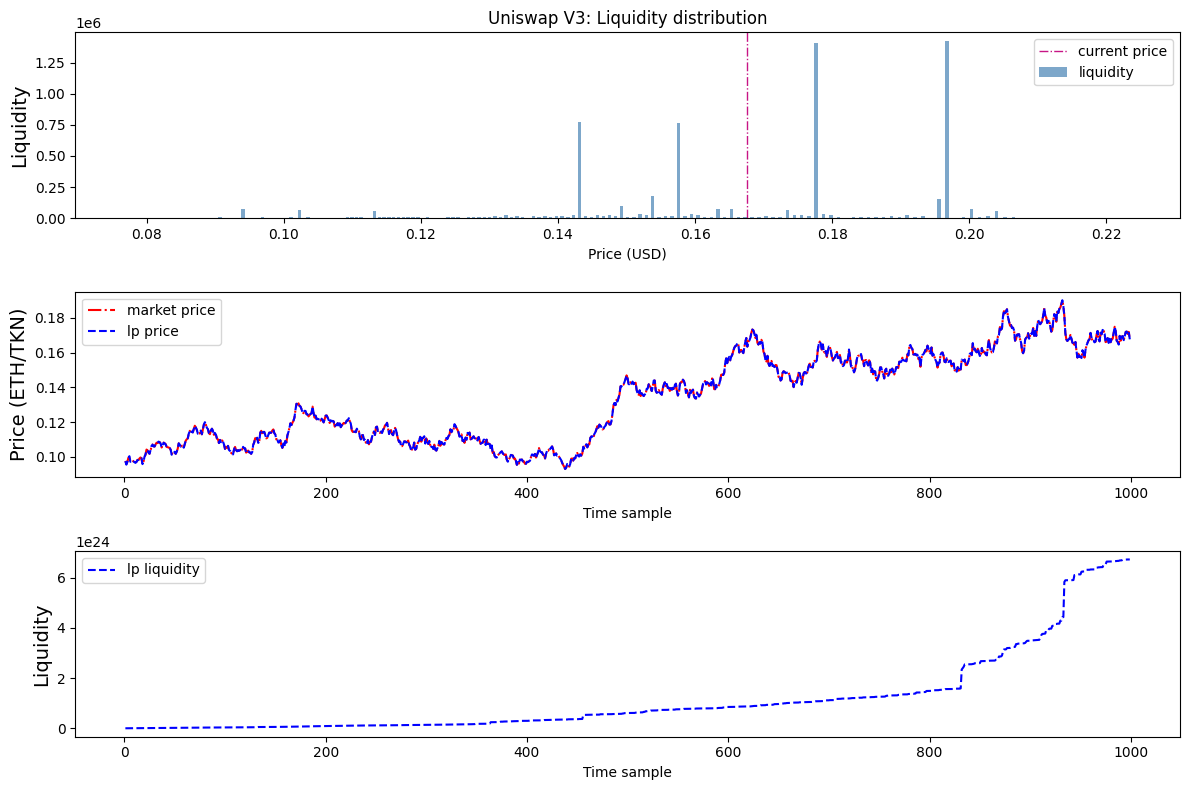The height and width of the screenshot is (790, 1189).
Task: Click the 'Time sample' label under bottom chart
Action: [627, 773]
